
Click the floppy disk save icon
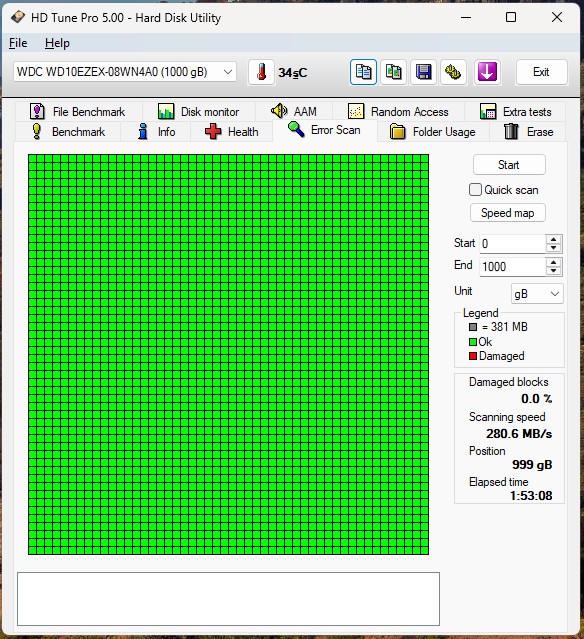(423, 72)
